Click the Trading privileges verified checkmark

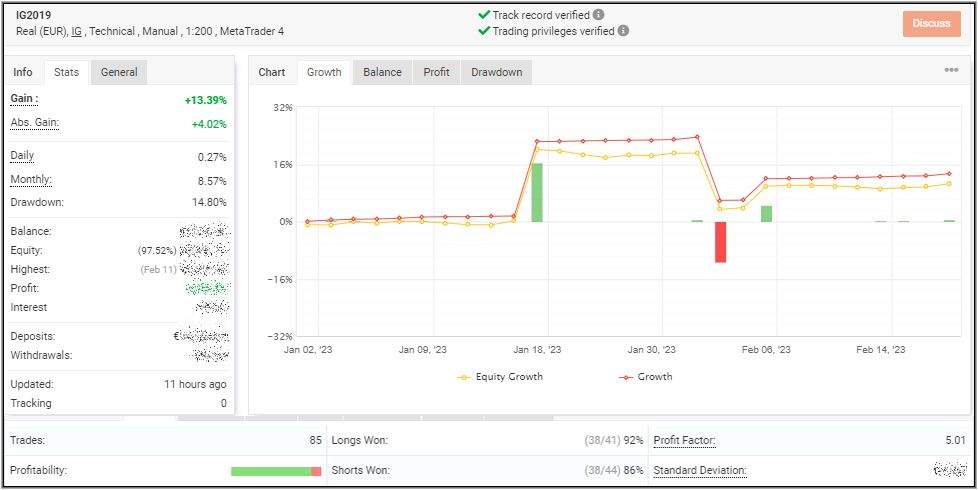484,31
